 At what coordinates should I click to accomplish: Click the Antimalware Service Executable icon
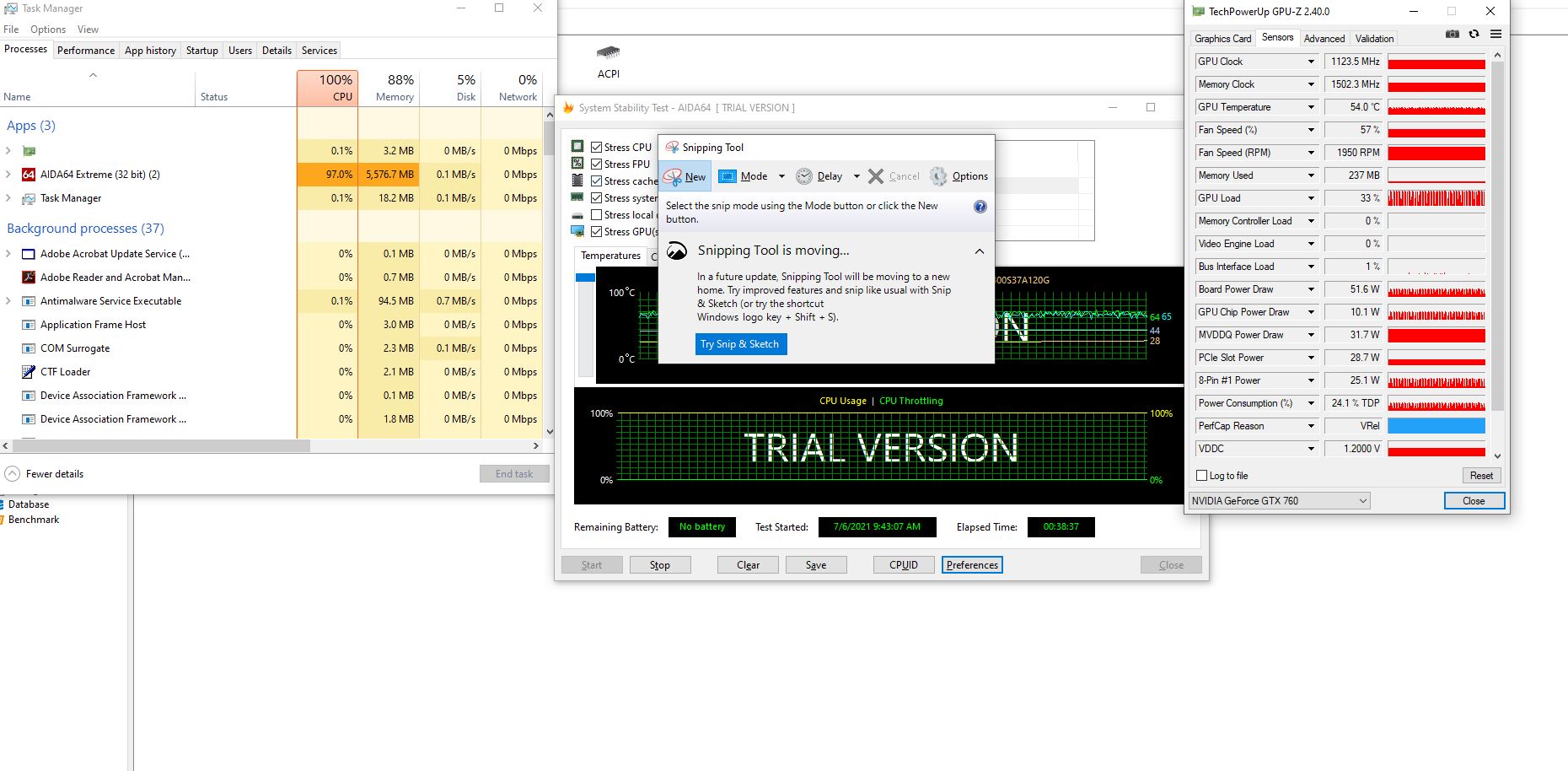29,301
